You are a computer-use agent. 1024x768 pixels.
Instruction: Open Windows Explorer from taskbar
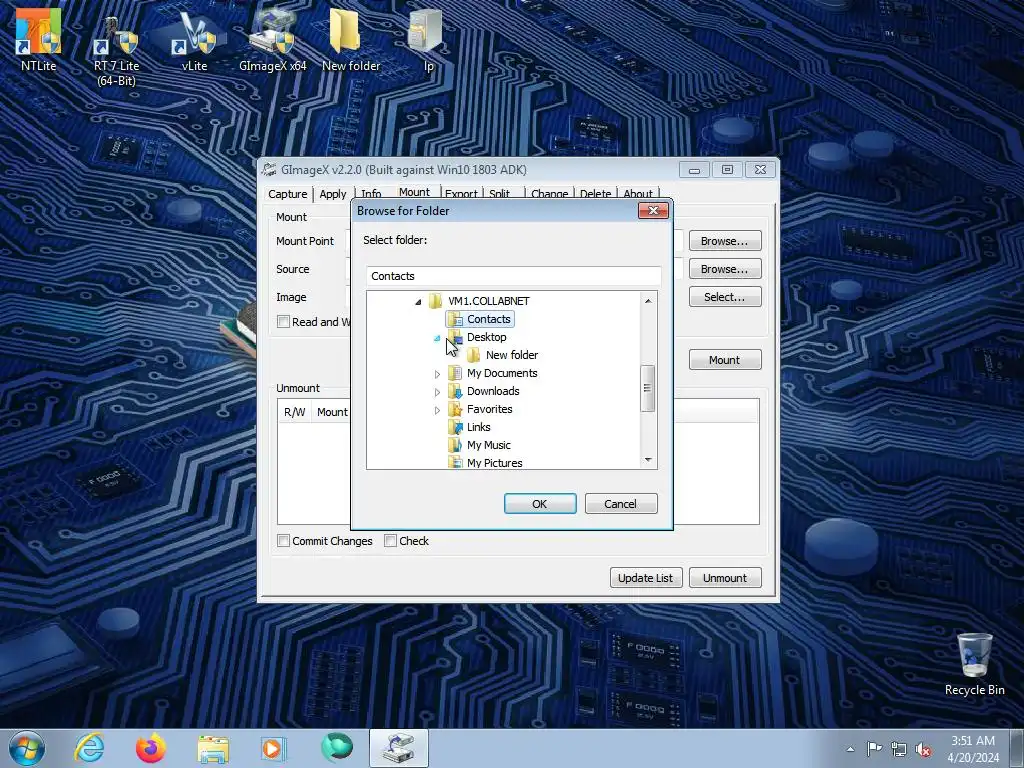[213, 748]
